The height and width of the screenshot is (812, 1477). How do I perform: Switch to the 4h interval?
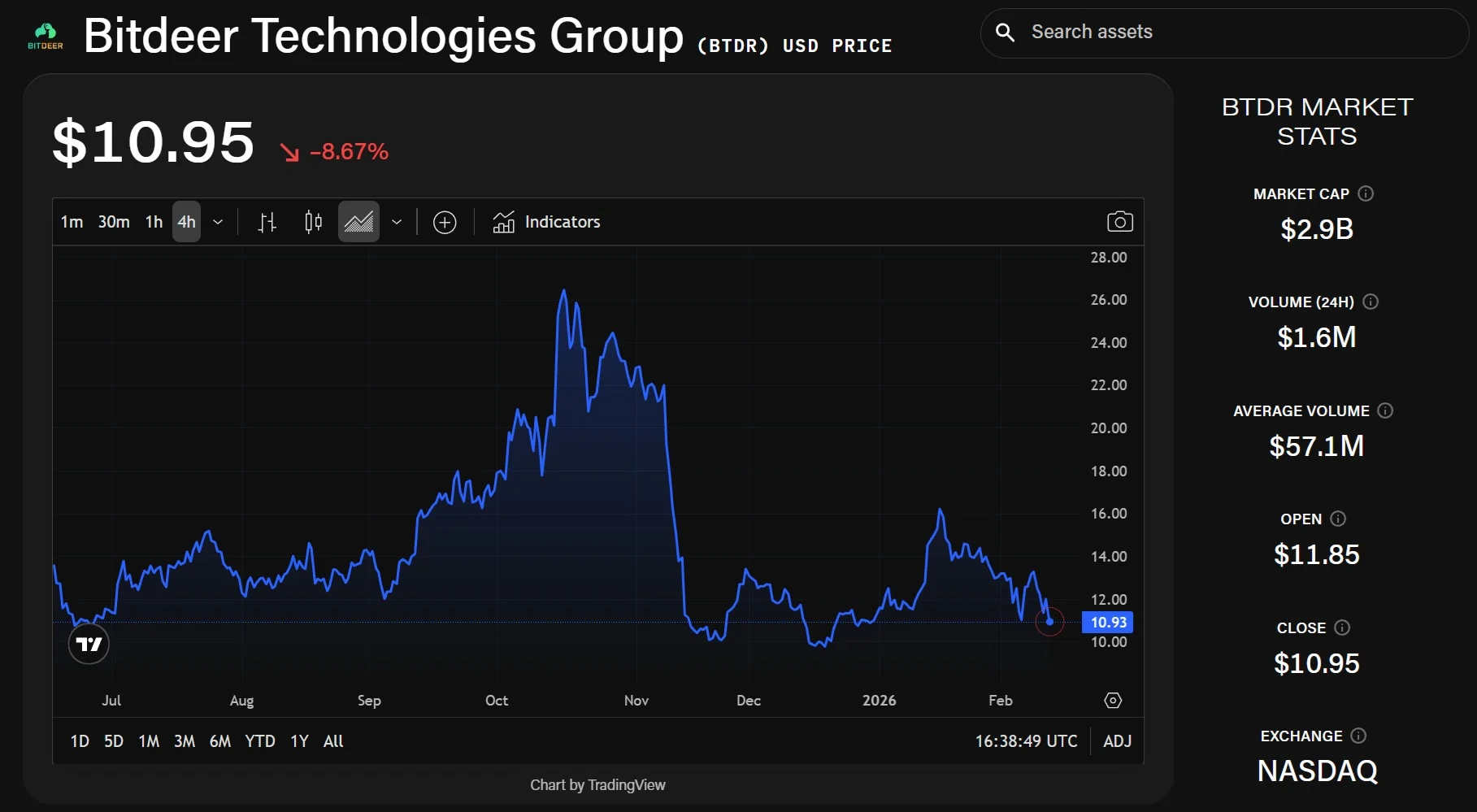coord(186,222)
